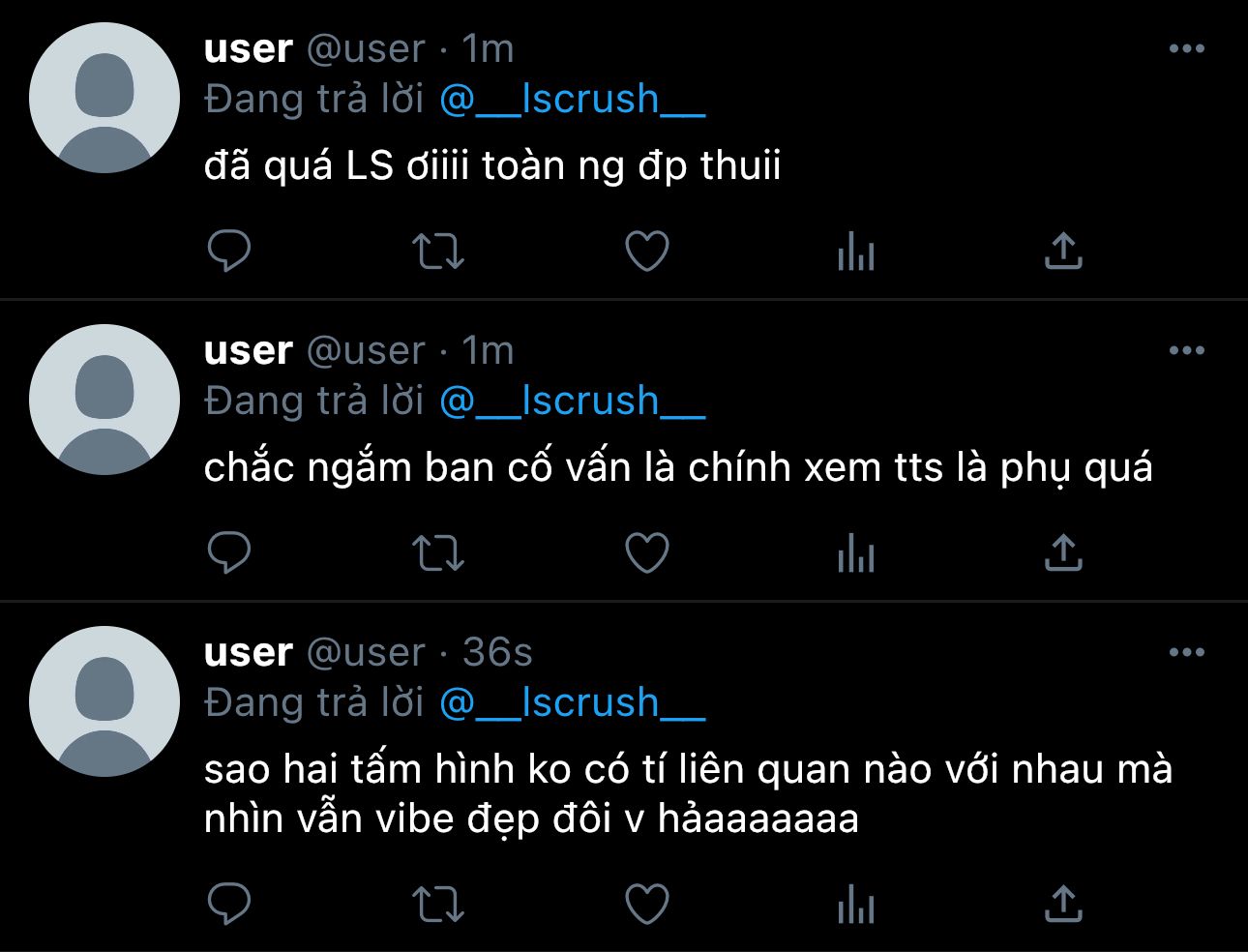View analytics of "ban cố vấn" tweet
This screenshot has height=952, width=1248.
coord(856,553)
